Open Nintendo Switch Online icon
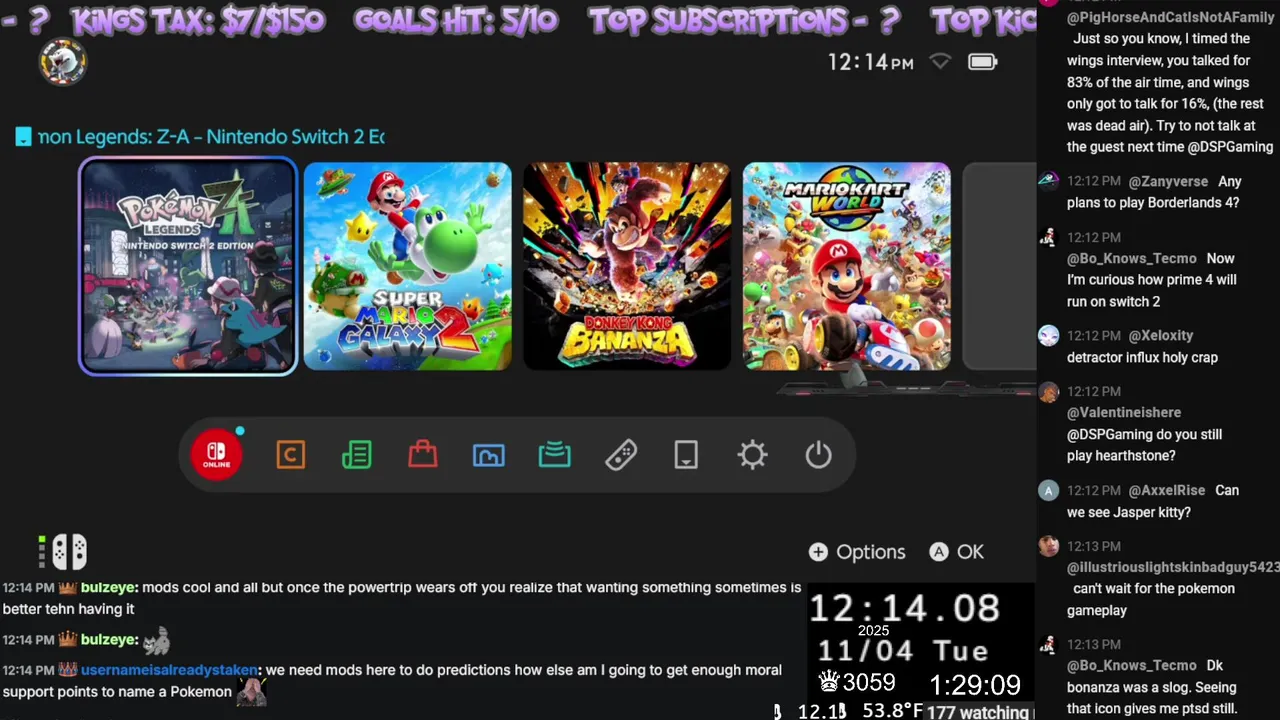The image size is (1280, 720). [x=217, y=455]
